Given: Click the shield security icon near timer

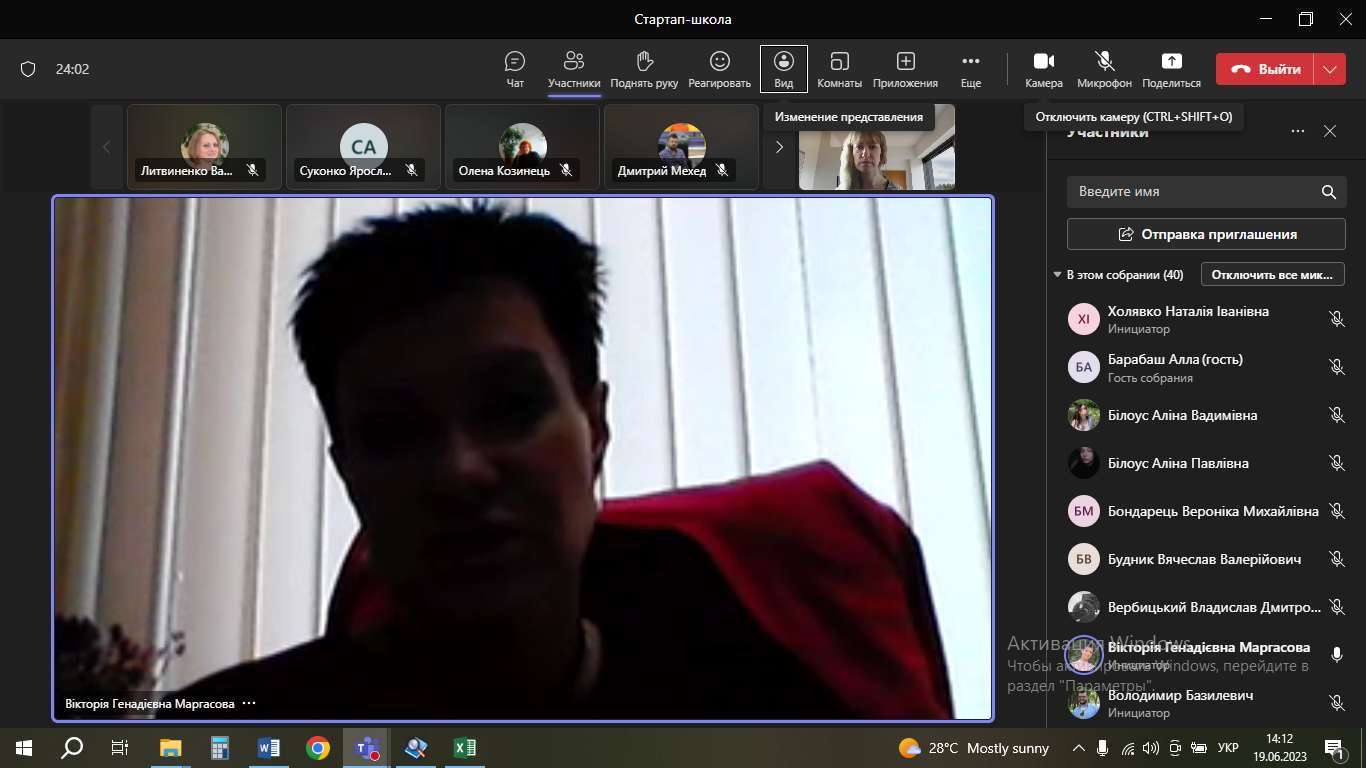Looking at the screenshot, I should pyautogui.click(x=28, y=69).
